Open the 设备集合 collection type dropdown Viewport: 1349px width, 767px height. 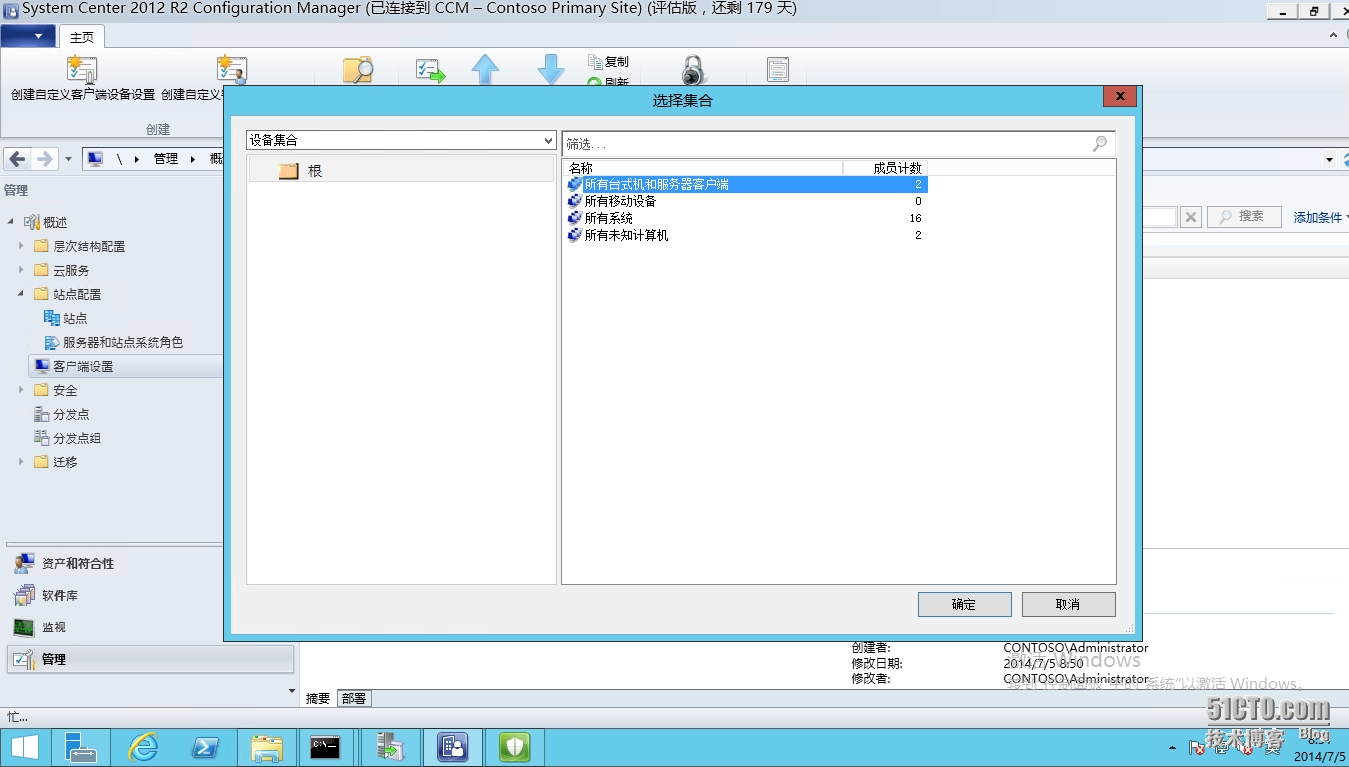click(x=401, y=141)
